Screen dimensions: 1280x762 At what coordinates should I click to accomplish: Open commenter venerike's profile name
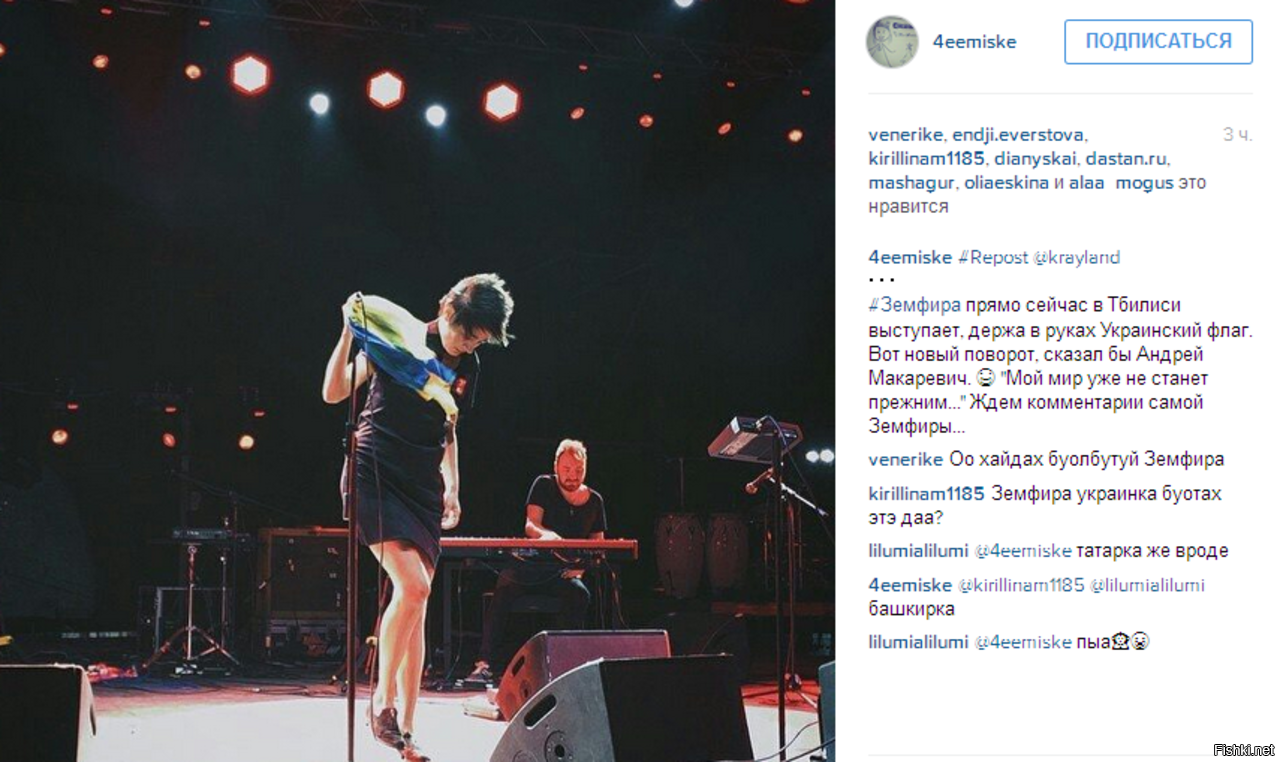(905, 459)
